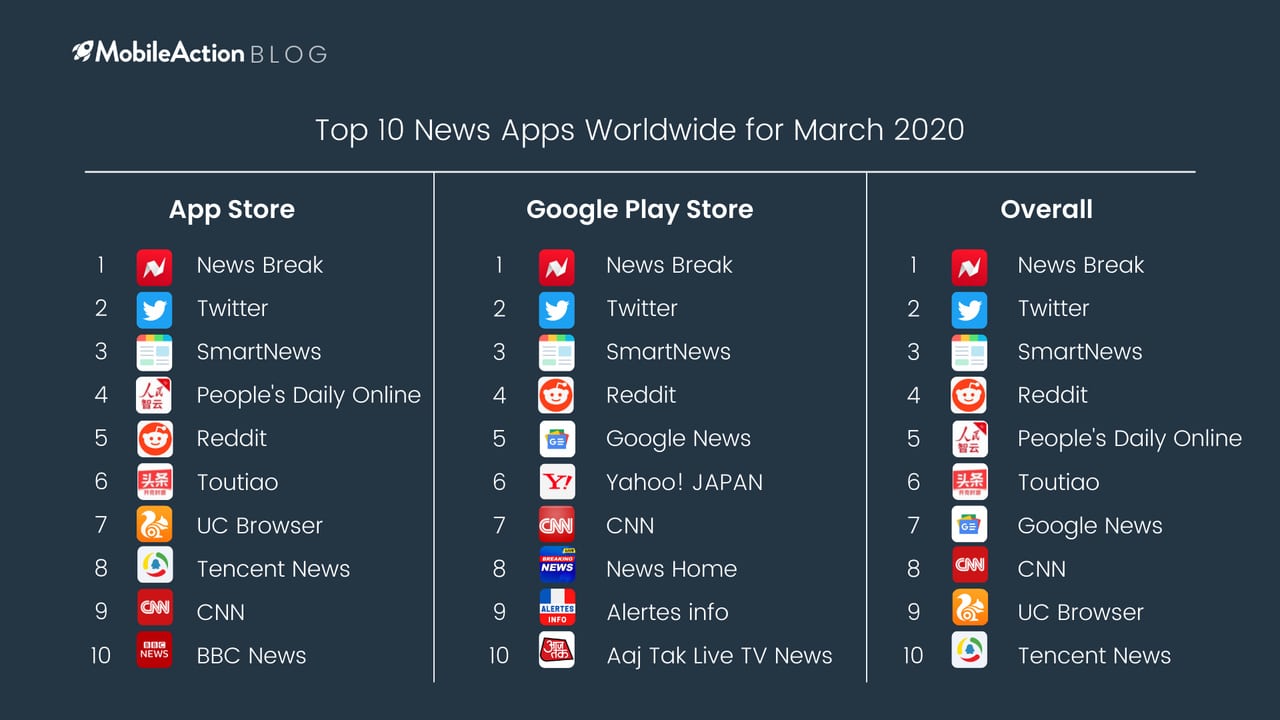Click Toutiao icon in Overall column
The image size is (1280, 720).
tap(969, 482)
